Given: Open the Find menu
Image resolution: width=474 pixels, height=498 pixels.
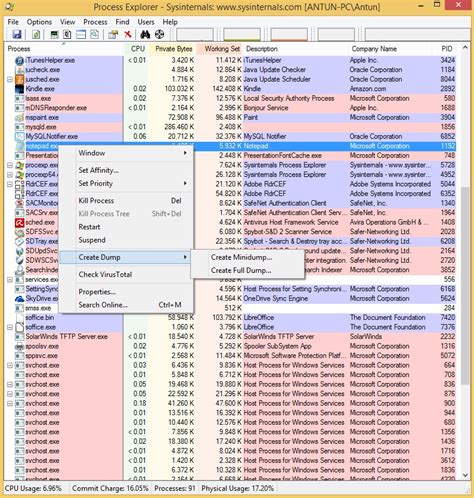Looking at the screenshot, I should (x=122, y=22).
